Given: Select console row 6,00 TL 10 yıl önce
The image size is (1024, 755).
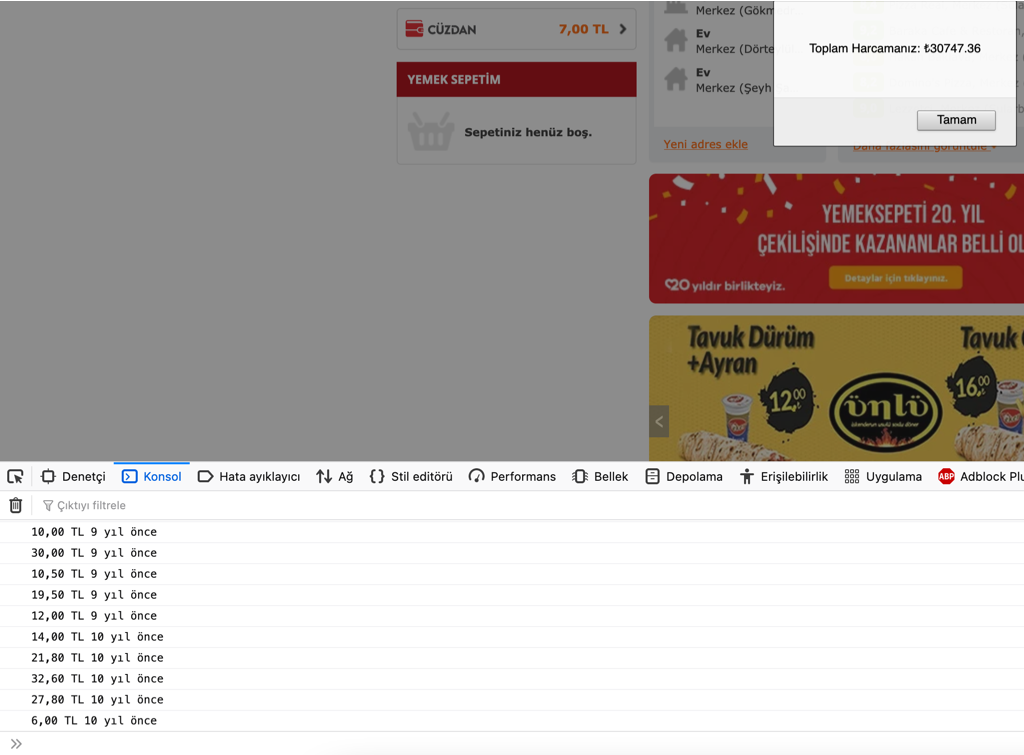Looking at the screenshot, I should coord(512,720).
